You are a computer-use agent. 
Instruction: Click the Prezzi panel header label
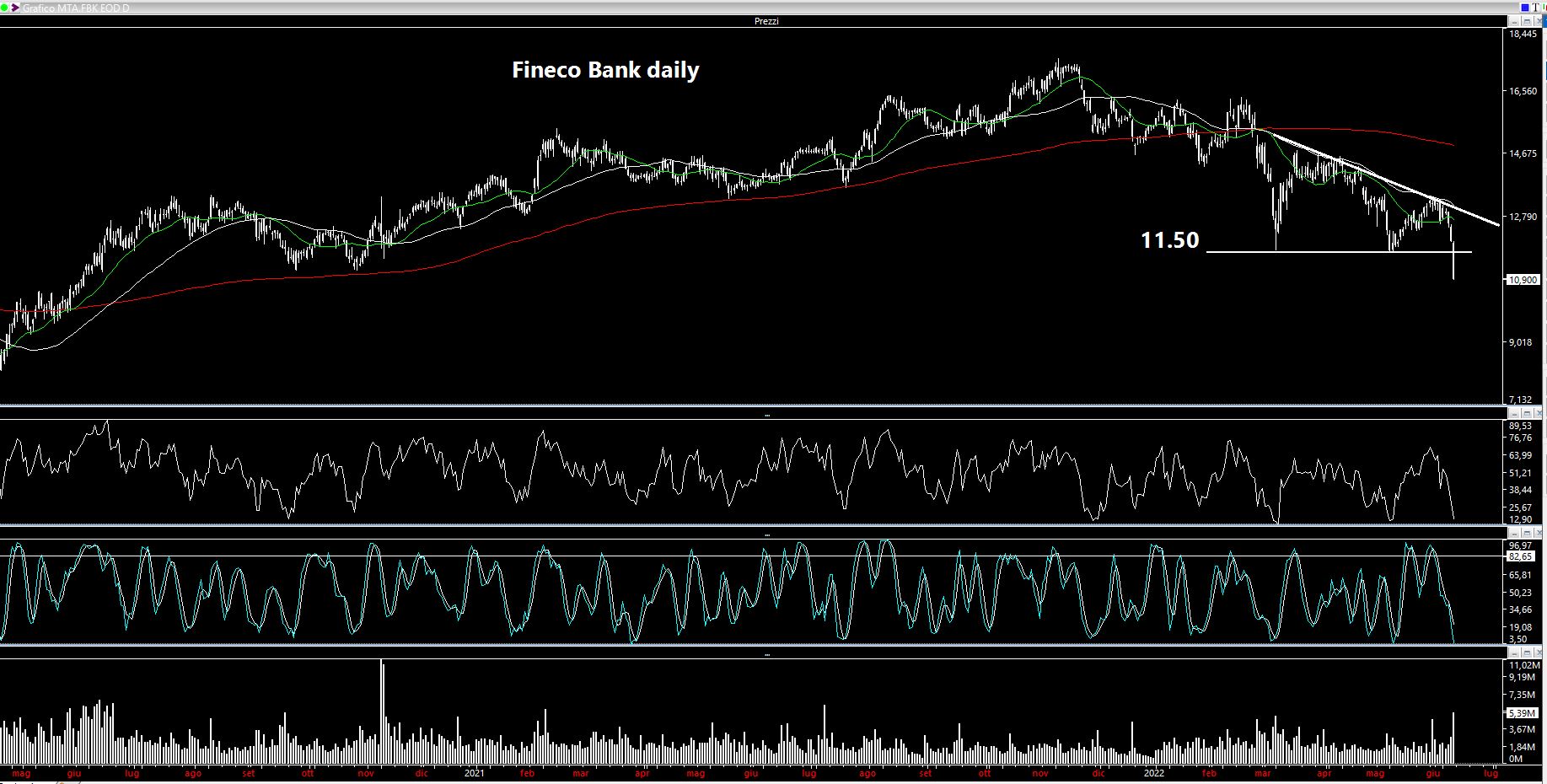[x=766, y=21]
